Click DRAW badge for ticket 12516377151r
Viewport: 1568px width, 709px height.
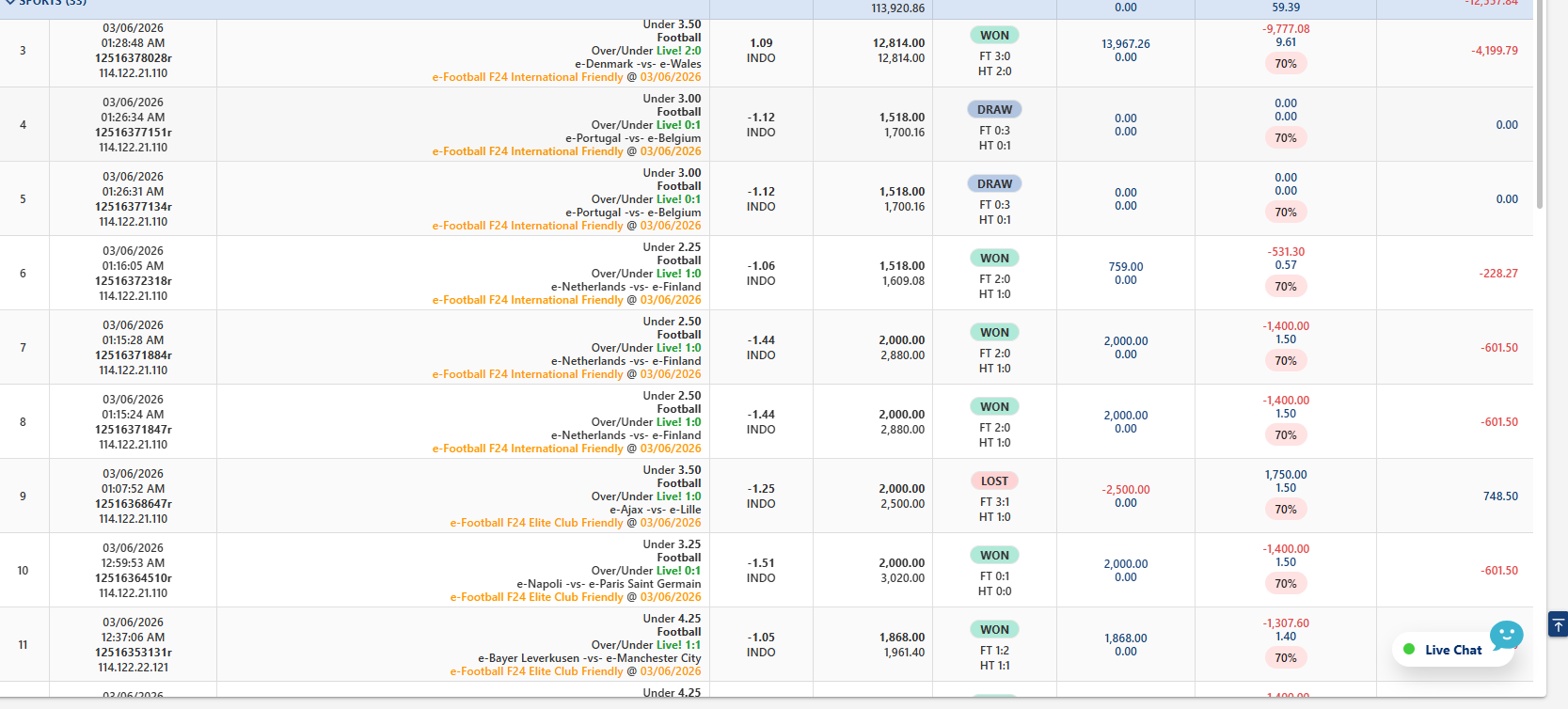pyautogui.click(x=994, y=110)
